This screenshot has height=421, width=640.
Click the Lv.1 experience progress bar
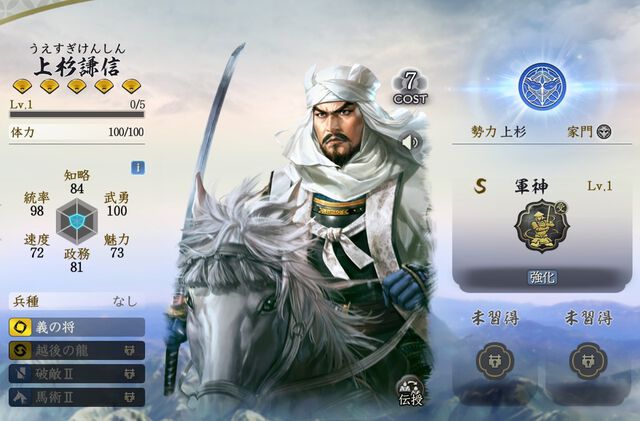(x=77, y=114)
